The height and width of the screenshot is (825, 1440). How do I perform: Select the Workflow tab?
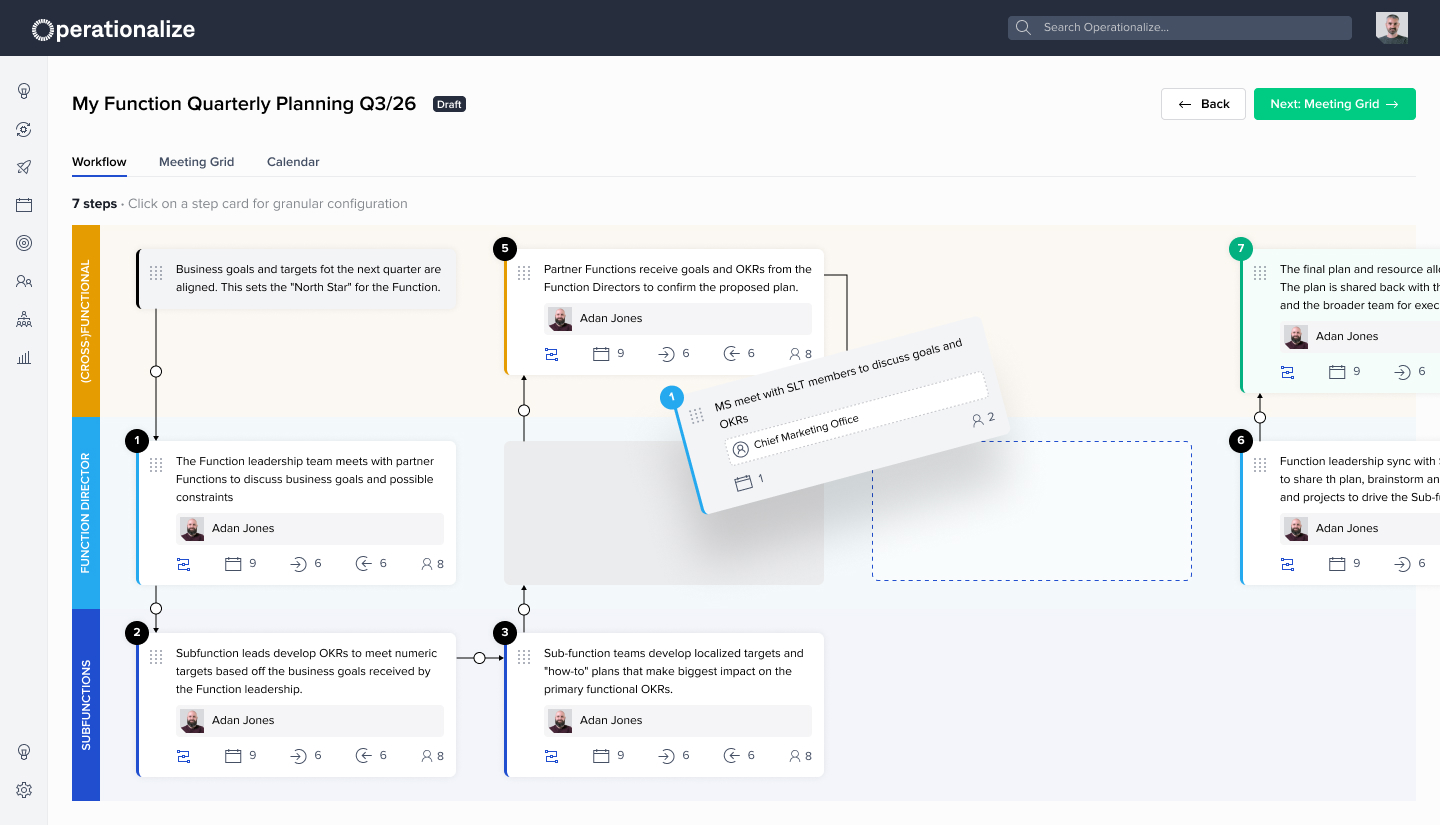click(99, 162)
